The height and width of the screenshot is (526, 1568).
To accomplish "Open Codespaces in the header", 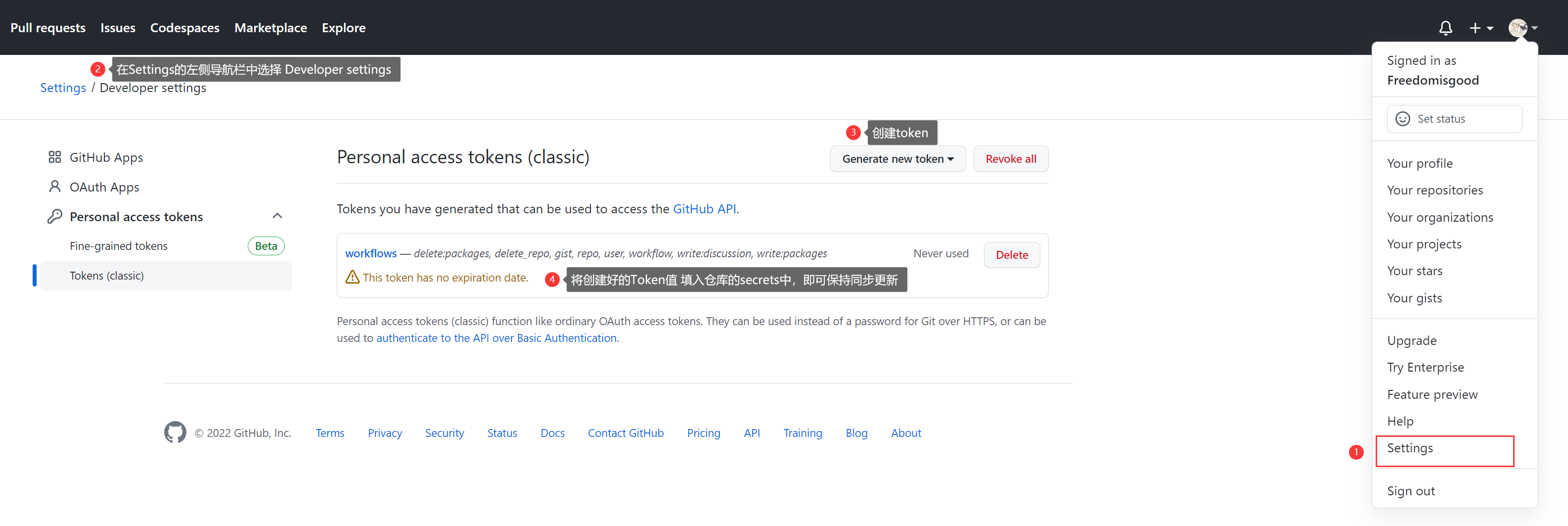I will click(185, 28).
